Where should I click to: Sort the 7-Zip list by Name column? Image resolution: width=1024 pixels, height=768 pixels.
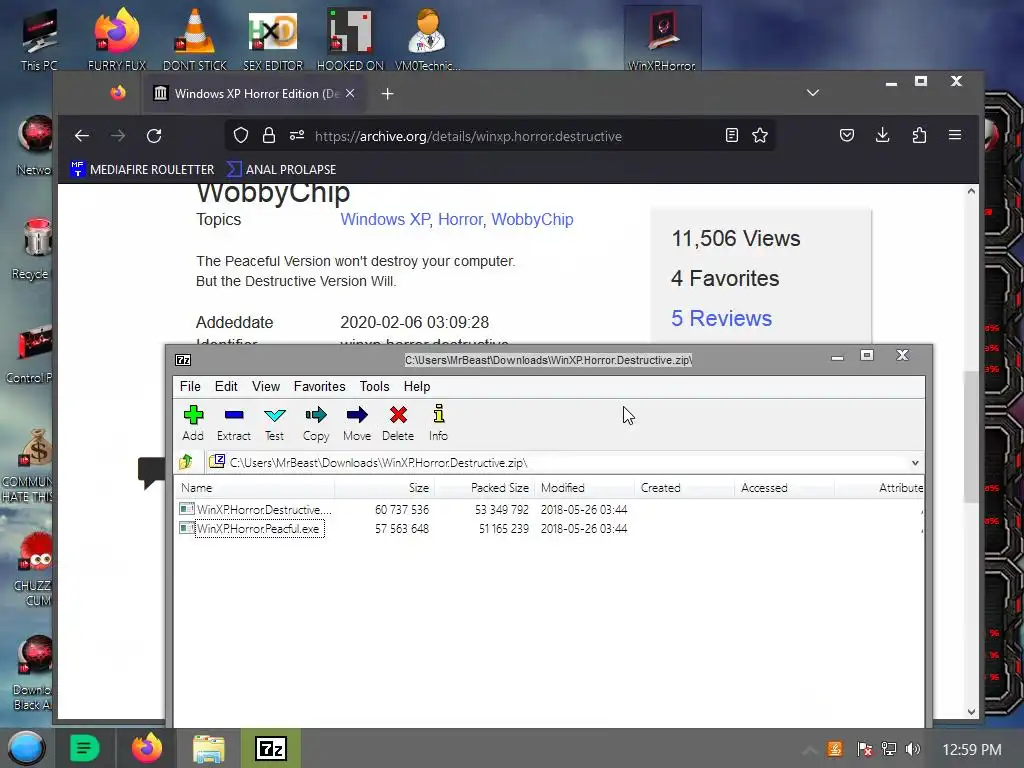[255, 488]
